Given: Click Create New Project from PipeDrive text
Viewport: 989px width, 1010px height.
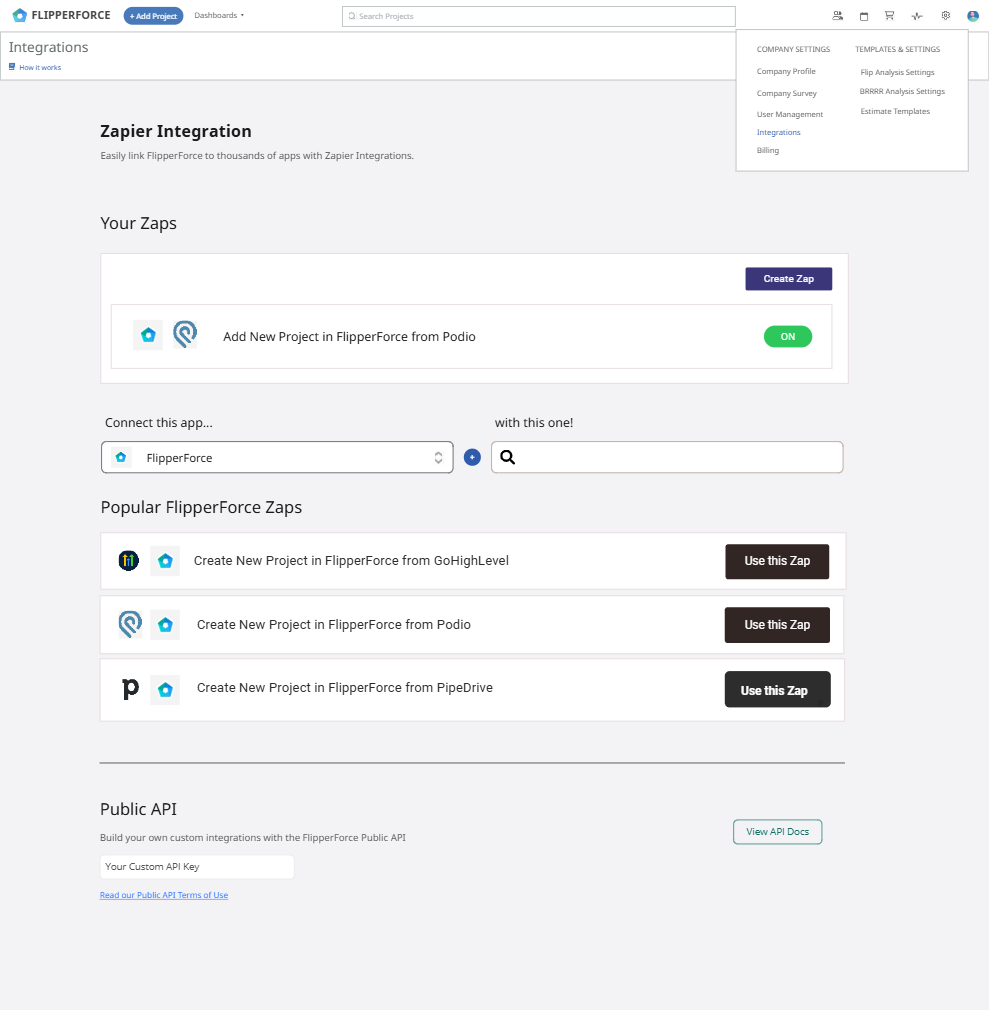Looking at the screenshot, I should click(345, 687).
